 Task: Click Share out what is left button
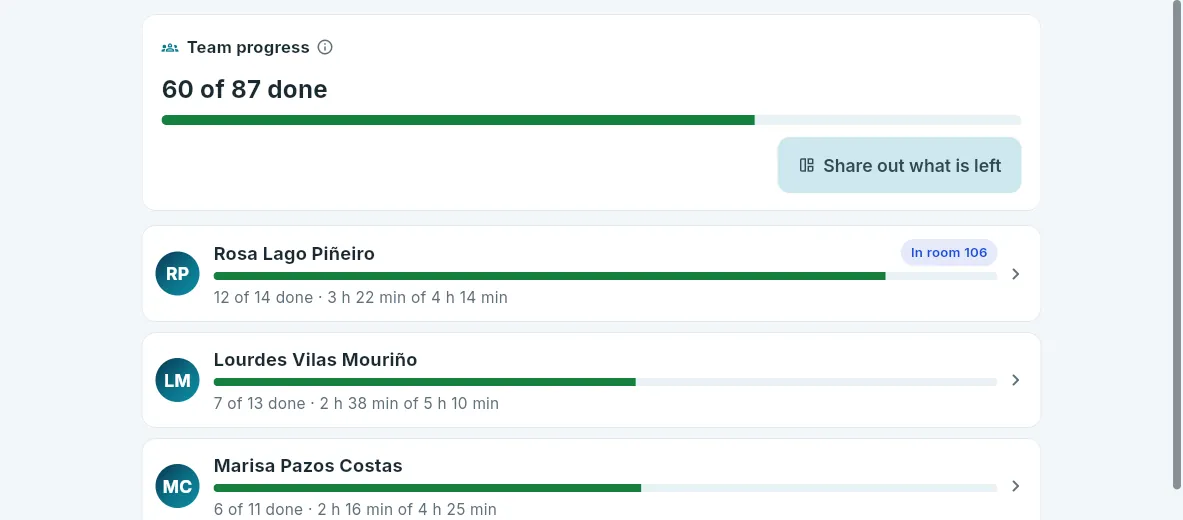(x=899, y=165)
